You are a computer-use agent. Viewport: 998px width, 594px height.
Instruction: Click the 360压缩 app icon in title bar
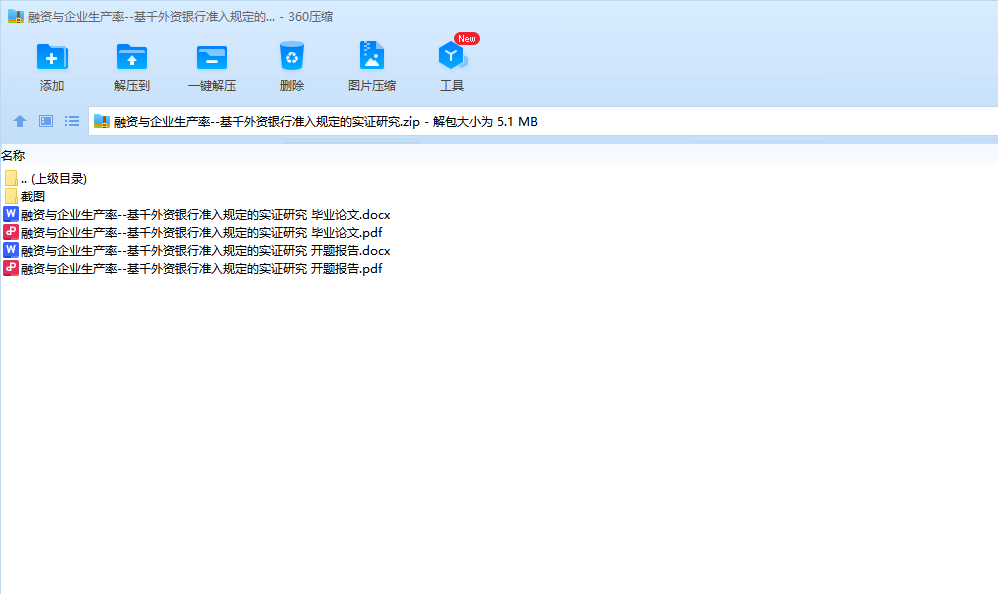point(15,17)
